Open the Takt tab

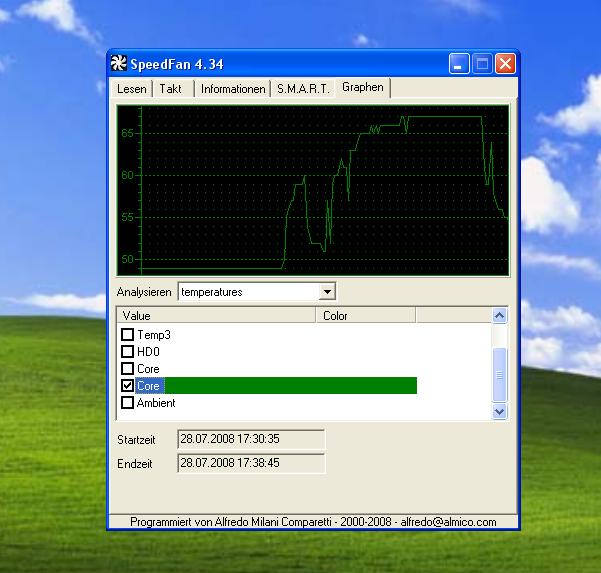coord(170,89)
